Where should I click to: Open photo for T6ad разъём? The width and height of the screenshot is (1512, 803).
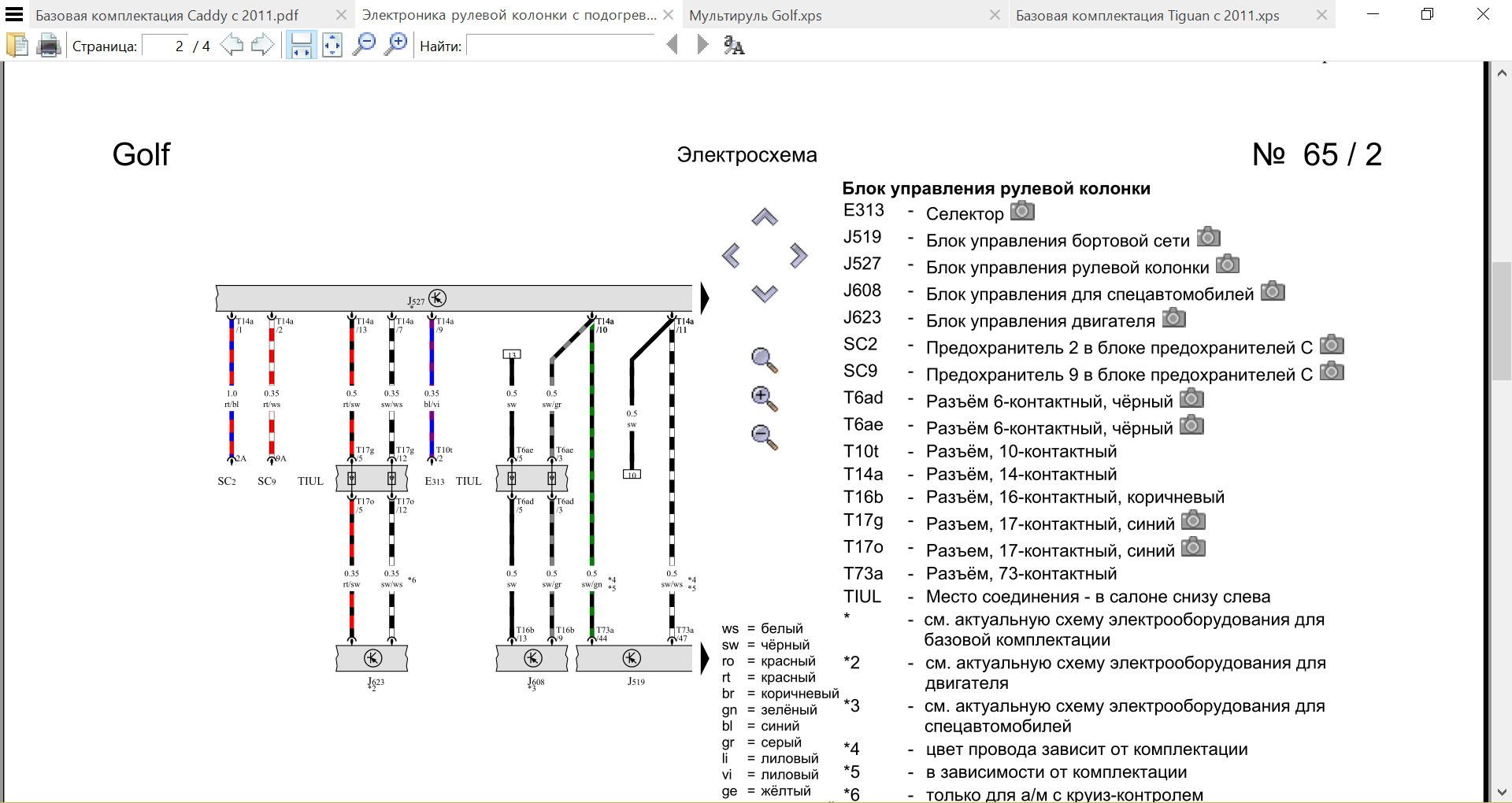[1191, 398]
